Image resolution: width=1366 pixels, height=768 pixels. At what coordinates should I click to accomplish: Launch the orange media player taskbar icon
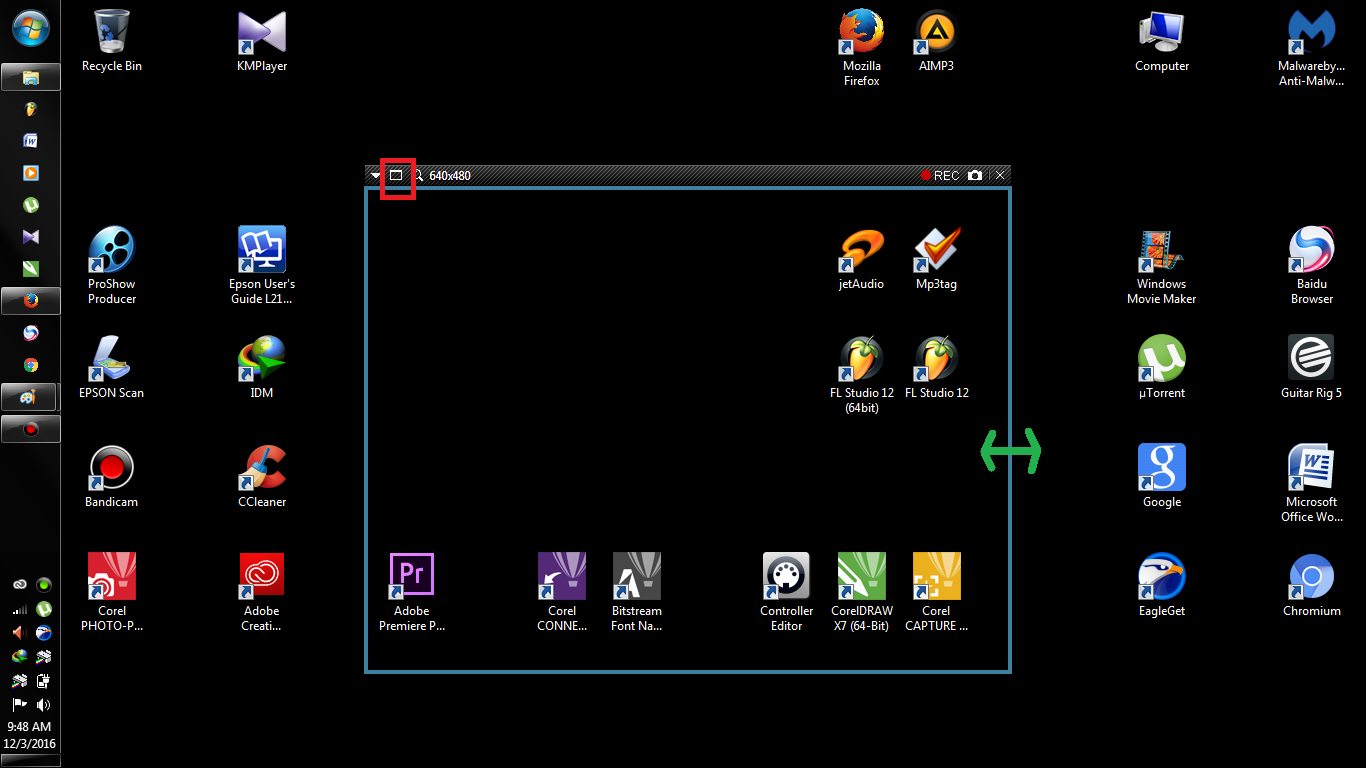tap(31, 173)
